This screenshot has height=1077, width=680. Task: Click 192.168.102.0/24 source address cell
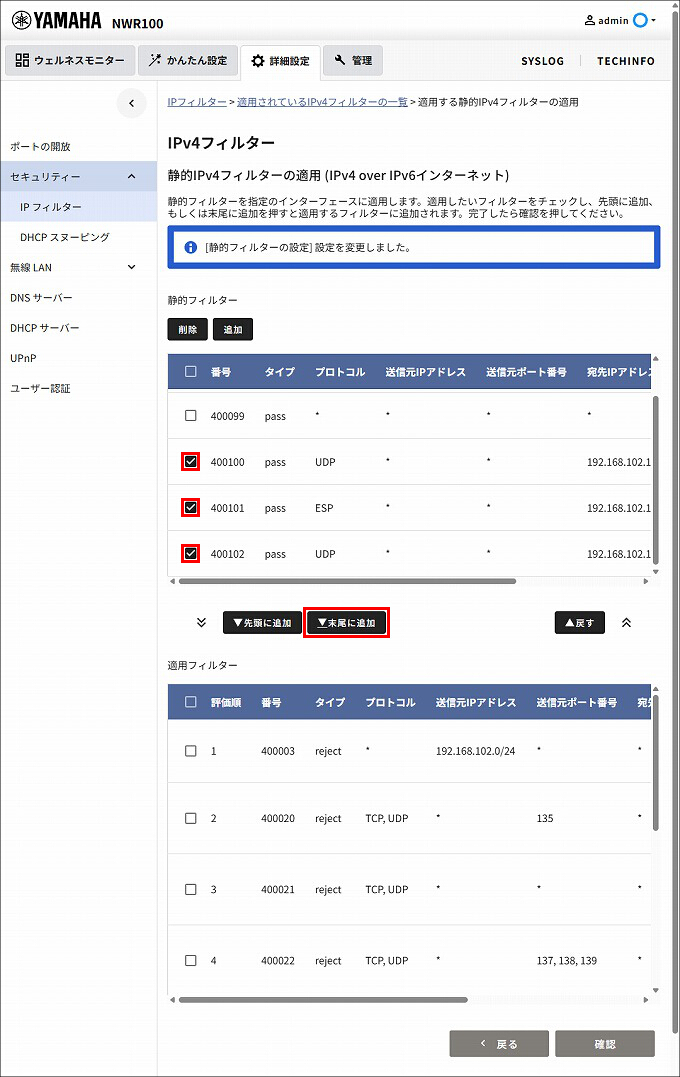pyautogui.click(x=475, y=751)
